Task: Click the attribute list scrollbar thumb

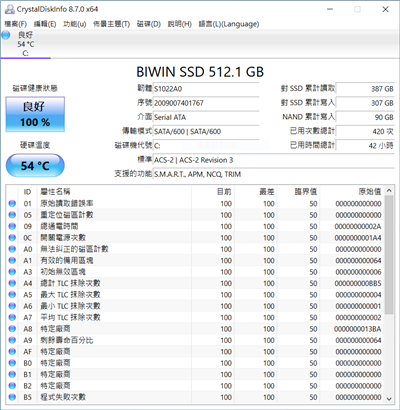Action: (389, 255)
